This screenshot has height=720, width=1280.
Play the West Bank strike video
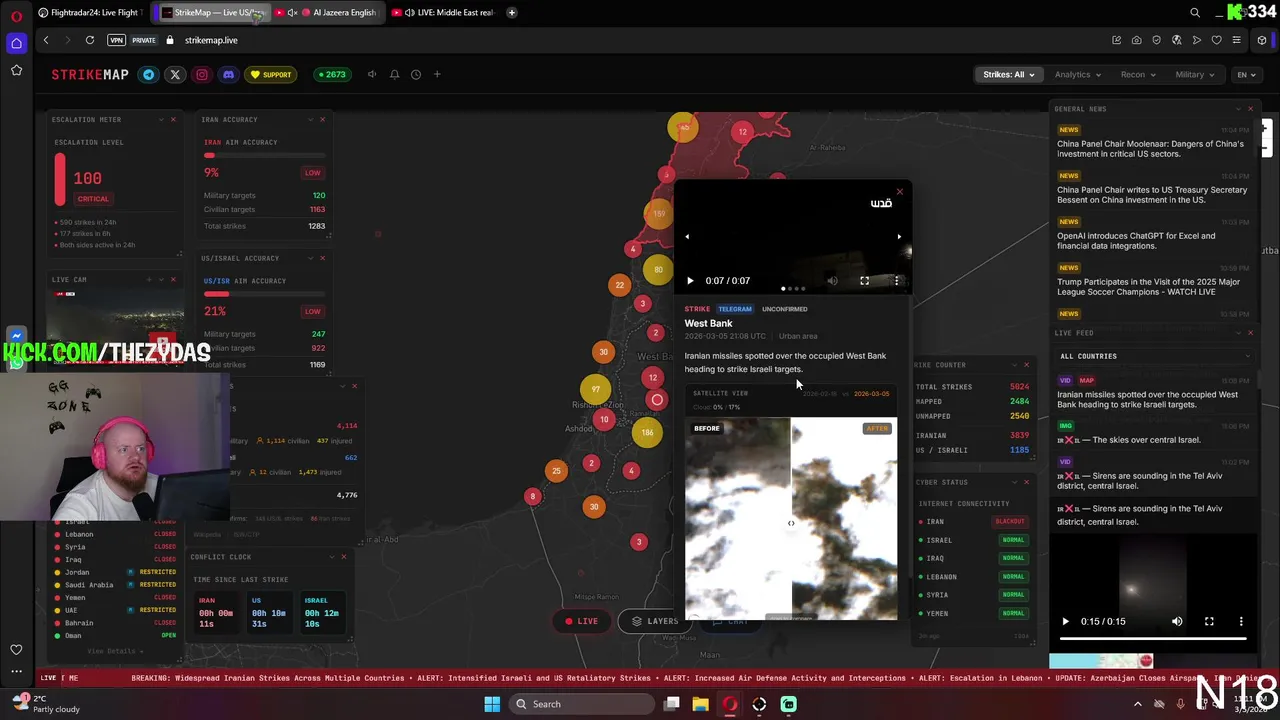click(689, 281)
